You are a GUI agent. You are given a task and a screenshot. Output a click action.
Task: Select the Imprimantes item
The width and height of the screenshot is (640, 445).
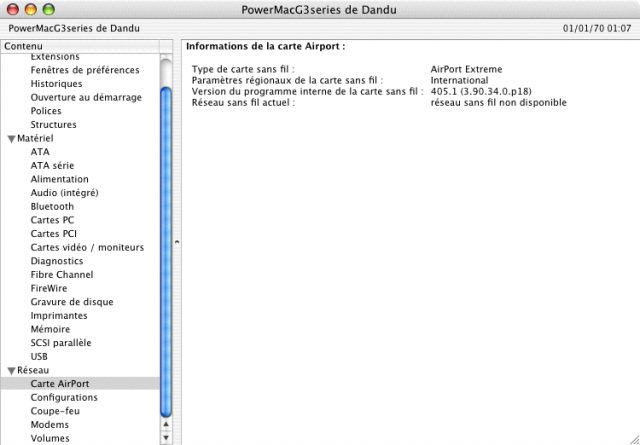59,316
